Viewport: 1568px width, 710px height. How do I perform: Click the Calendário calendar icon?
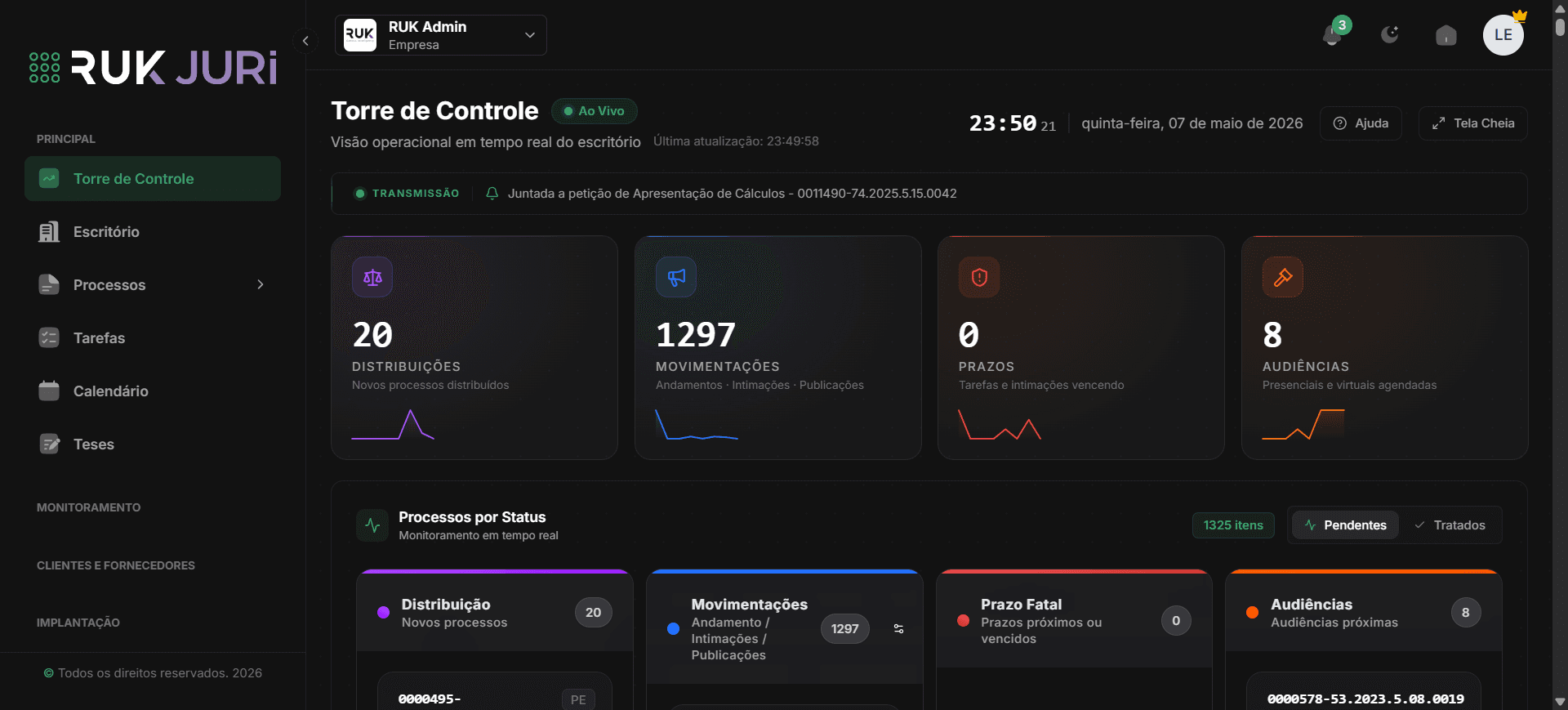49,391
